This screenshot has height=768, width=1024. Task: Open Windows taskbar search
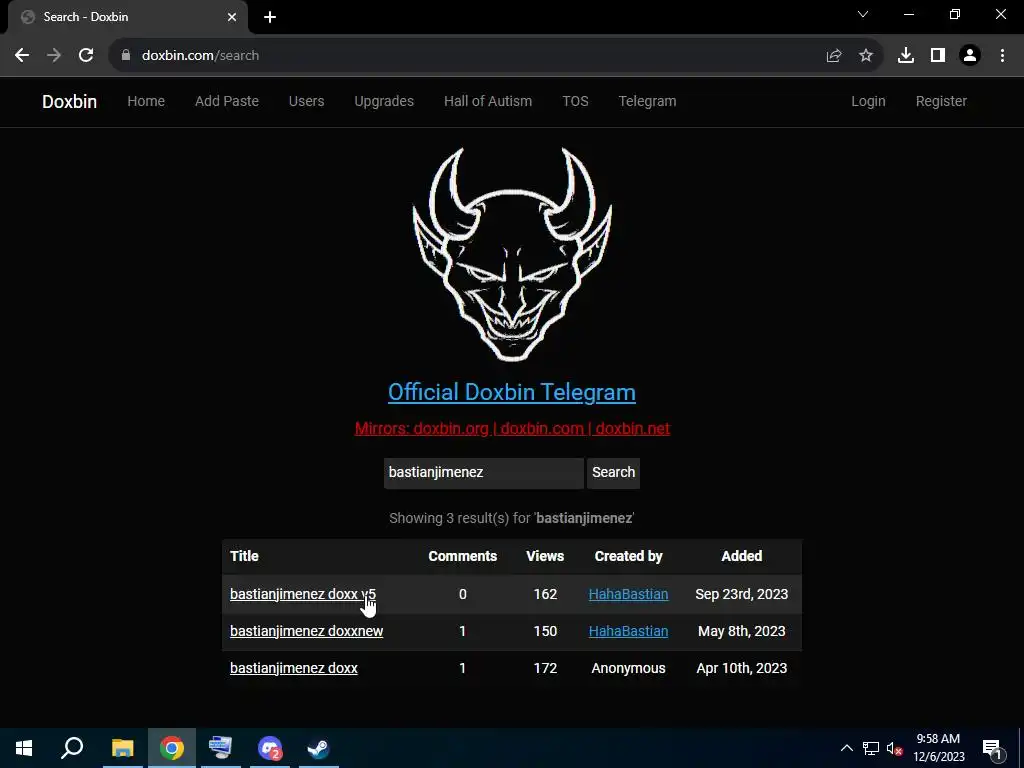point(72,748)
